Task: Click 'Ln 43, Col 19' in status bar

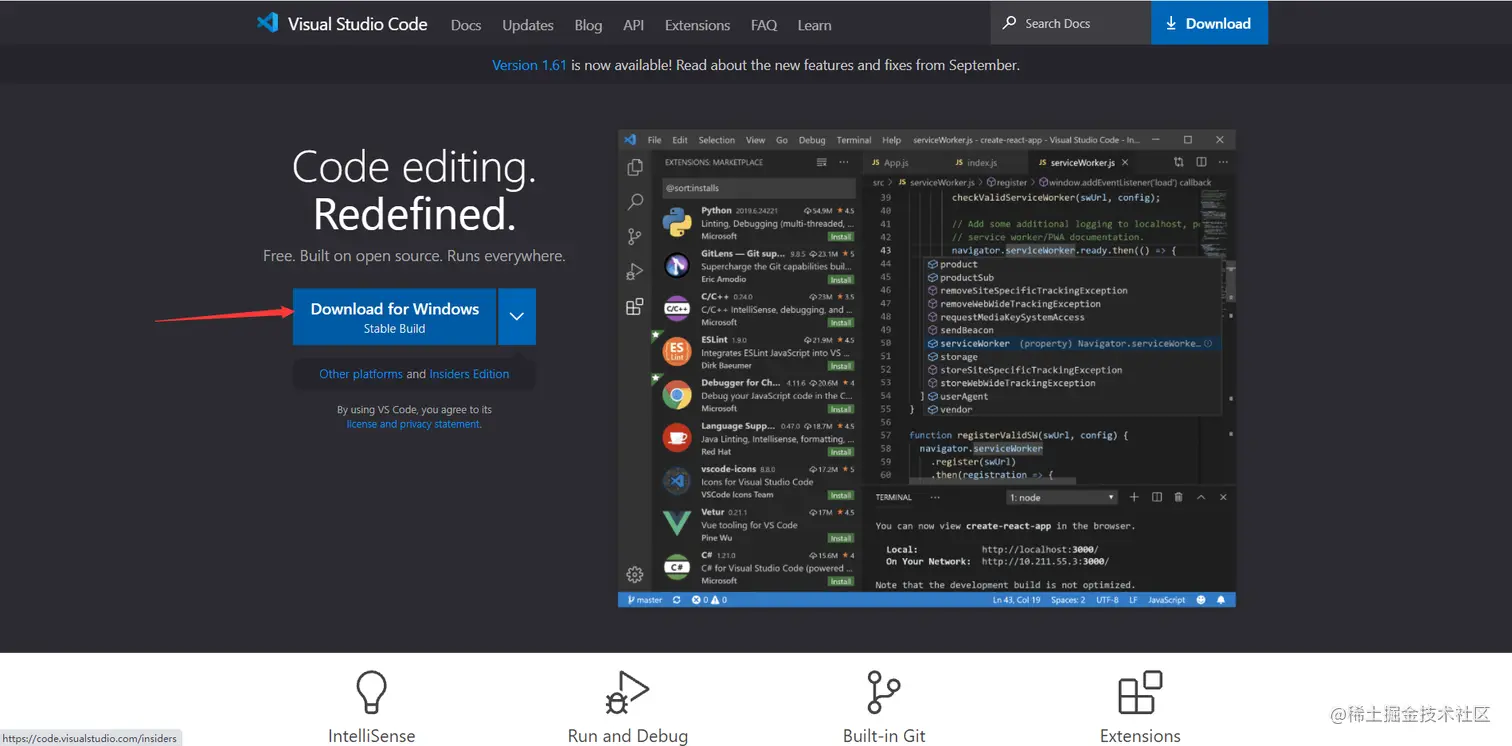Action: 1016,600
